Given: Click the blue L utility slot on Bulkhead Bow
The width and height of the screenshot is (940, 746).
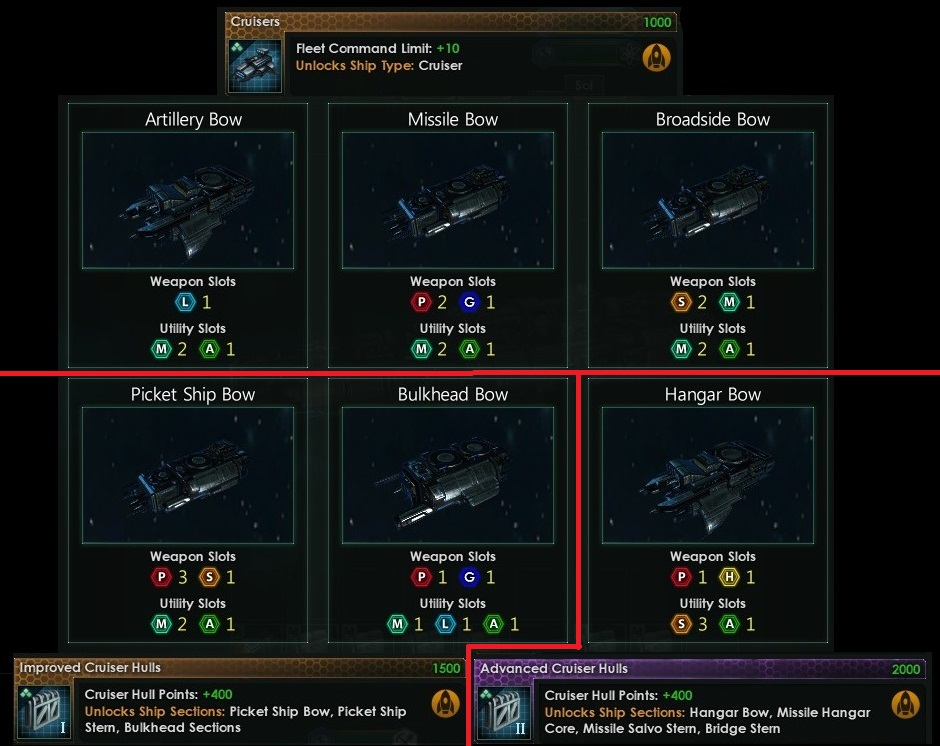Looking at the screenshot, I should click(x=445, y=624).
